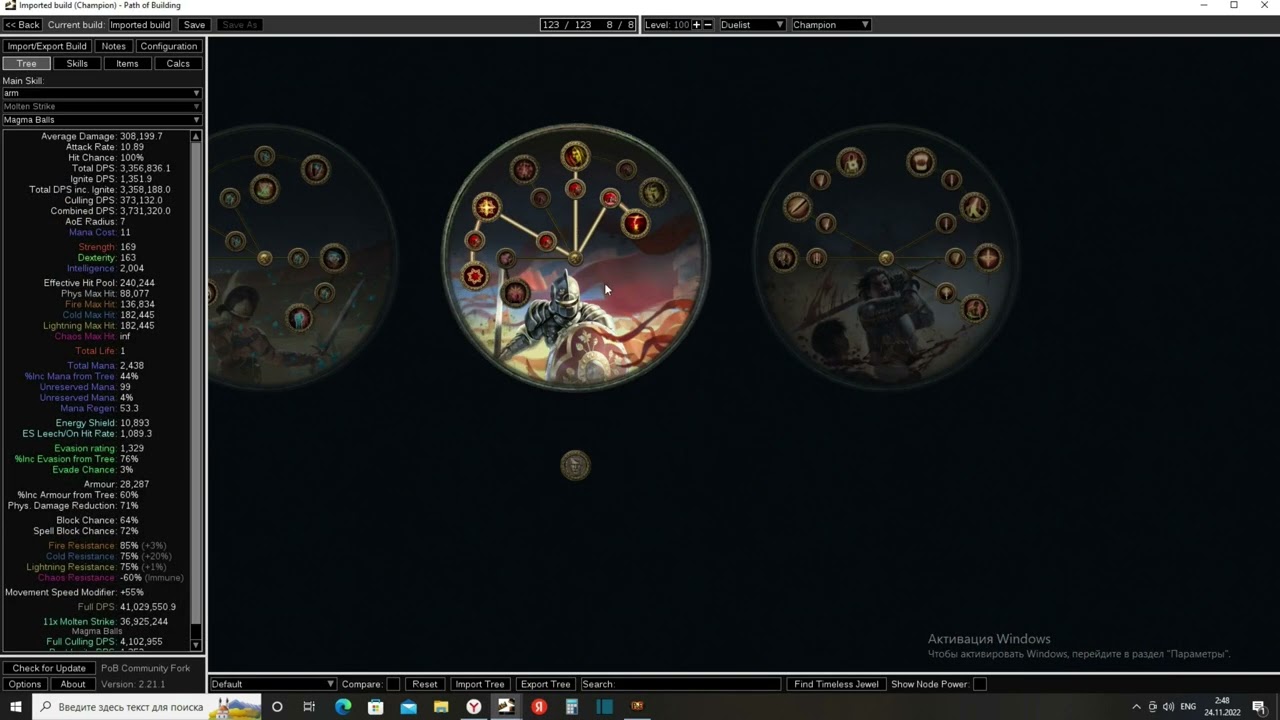Click Check for Update button
This screenshot has height=720, width=1280.
point(49,668)
